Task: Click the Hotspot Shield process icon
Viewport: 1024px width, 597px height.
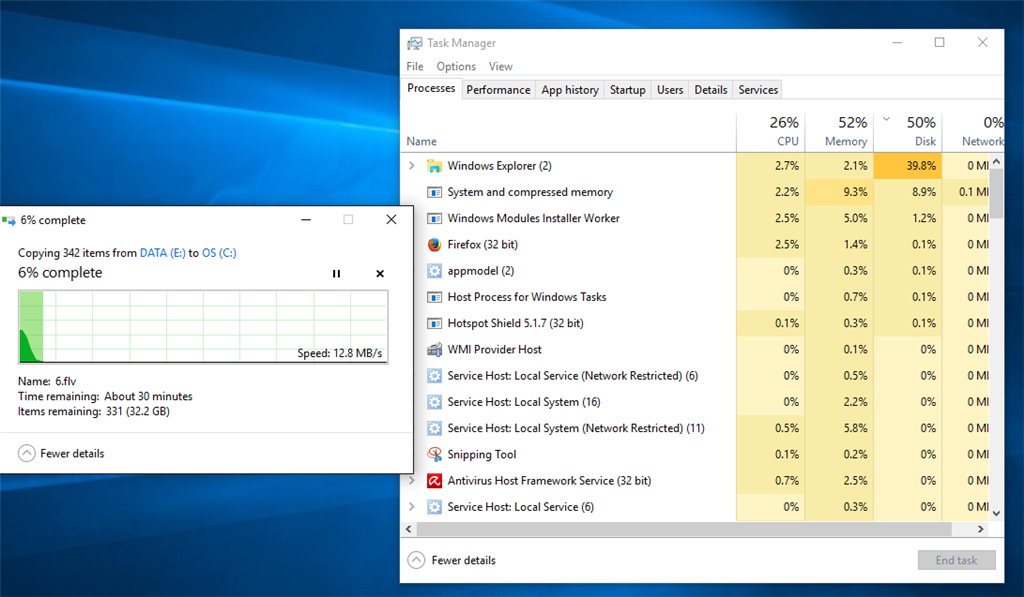Action: (434, 323)
